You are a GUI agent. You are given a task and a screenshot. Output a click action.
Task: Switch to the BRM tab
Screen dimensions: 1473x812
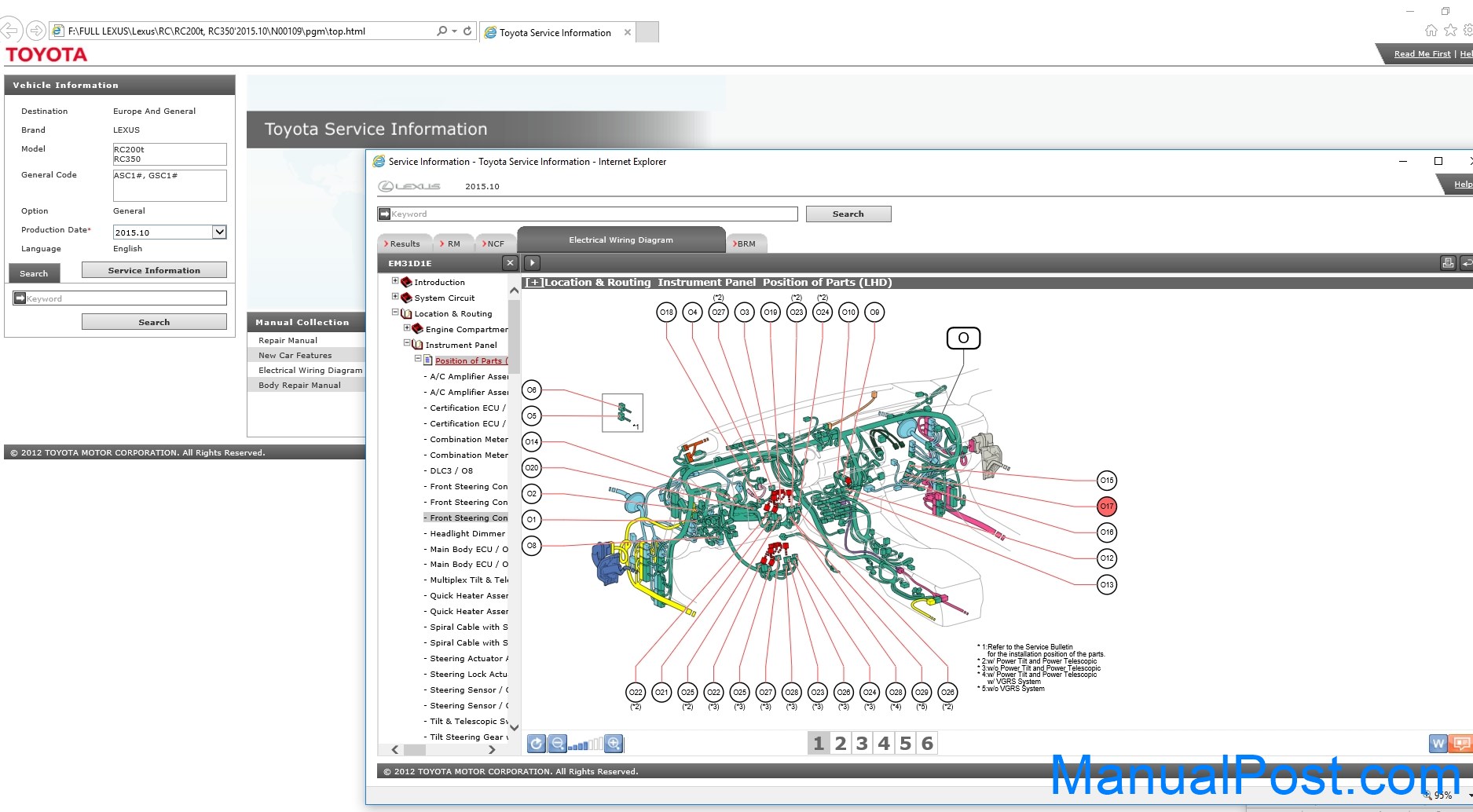point(746,243)
